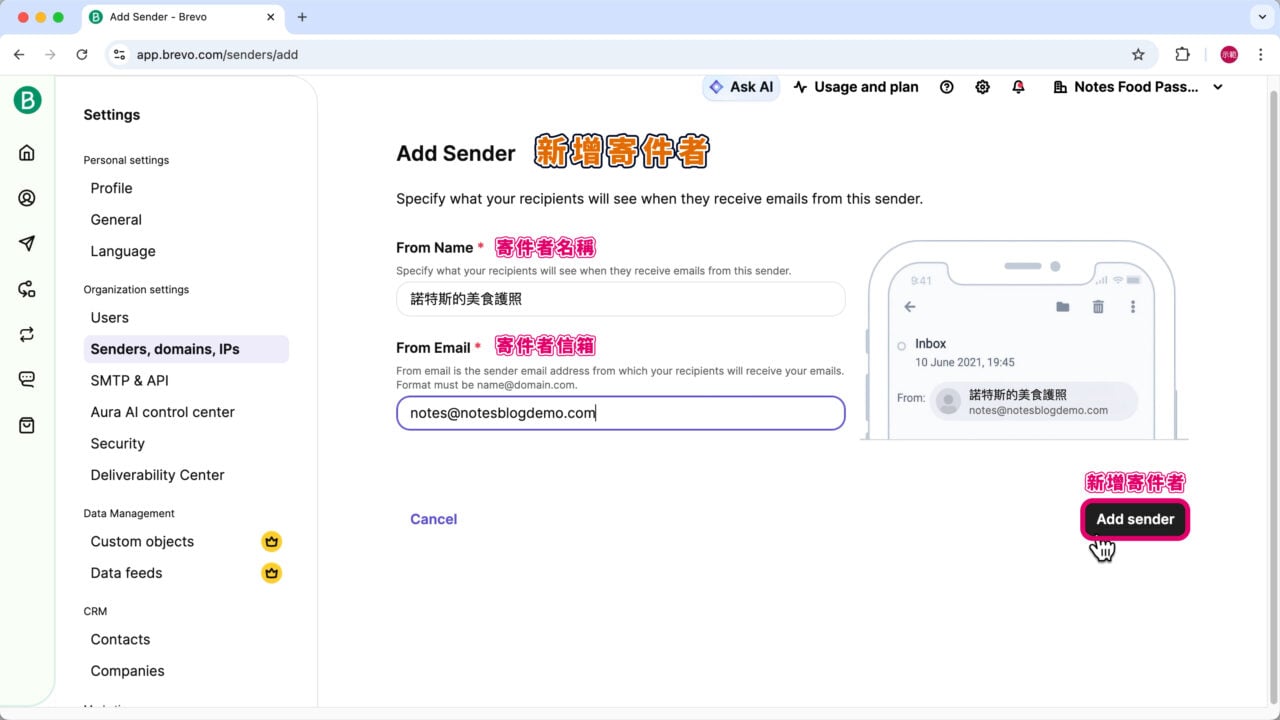Open the Contacts person icon in sidebar
This screenshot has width=1280, height=720.
[x=27, y=198]
